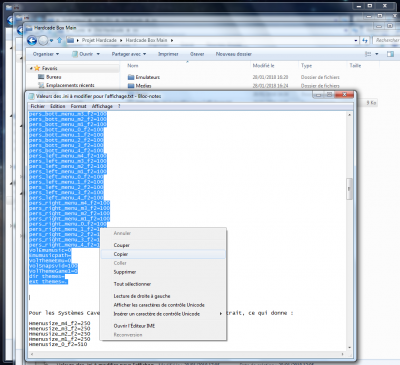Image resolution: width=400 pixels, height=365 pixels.
Task: Sort by the Modifié le column
Action: coord(263,66)
